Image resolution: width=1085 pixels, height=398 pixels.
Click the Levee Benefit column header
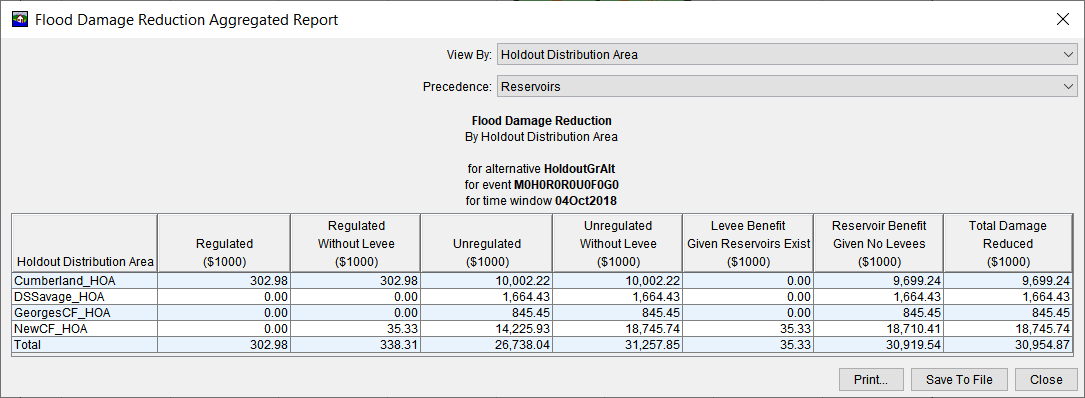tap(748, 244)
